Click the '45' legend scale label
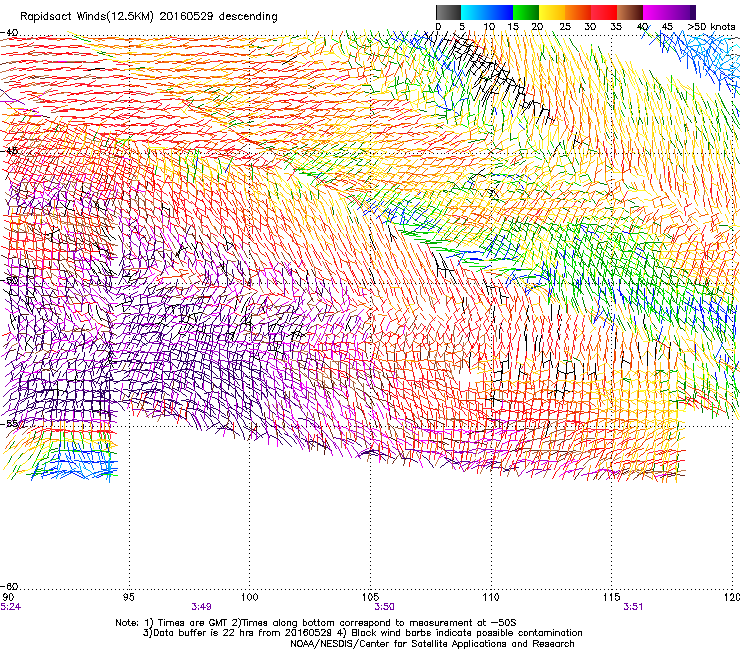Viewport: 740px width, 650px height. click(x=667, y=27)
